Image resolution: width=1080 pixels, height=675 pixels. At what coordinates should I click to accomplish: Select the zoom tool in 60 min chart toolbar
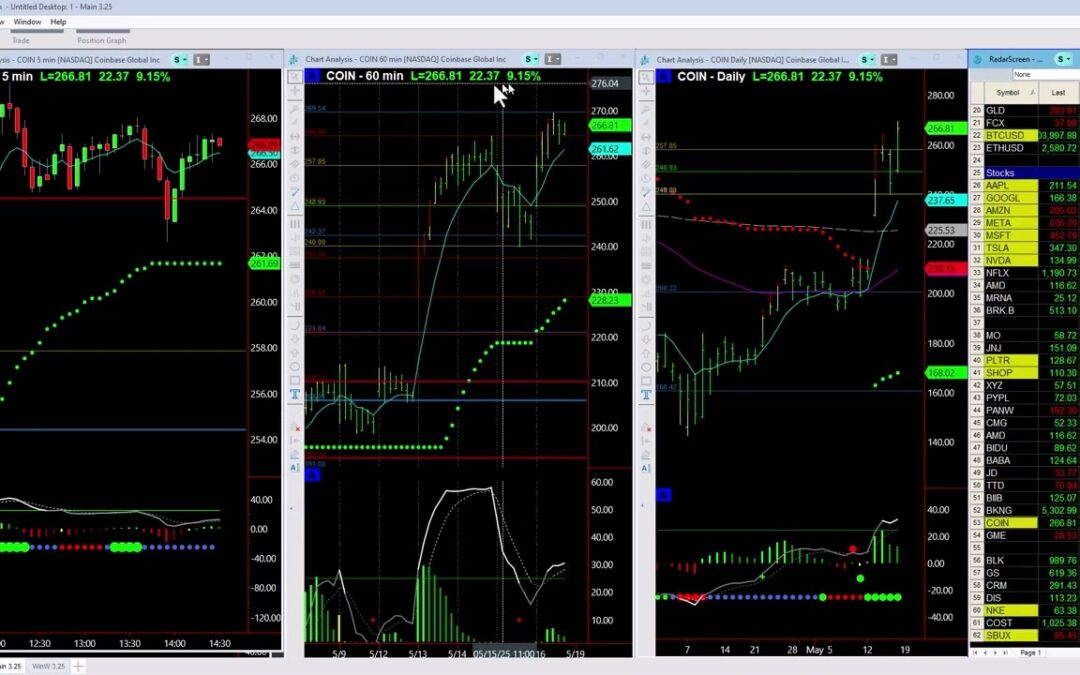click(x=295, y=77)
